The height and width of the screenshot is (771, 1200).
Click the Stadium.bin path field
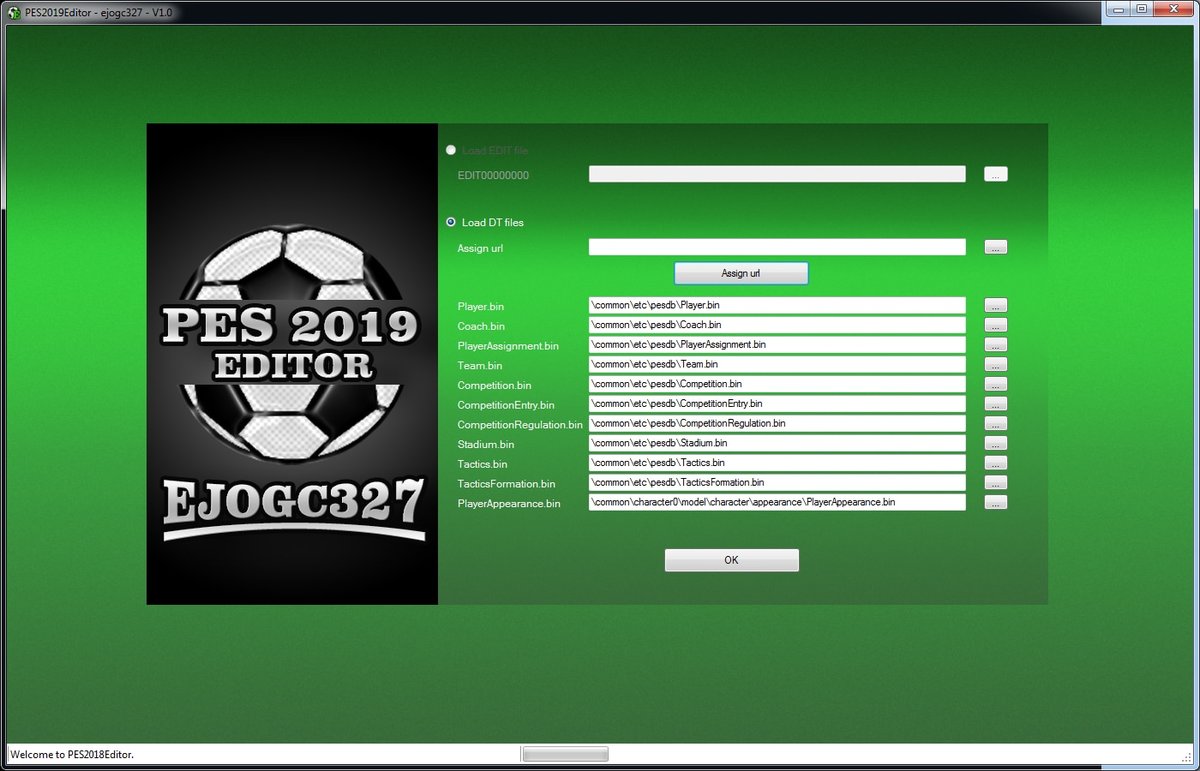point(777,443)
